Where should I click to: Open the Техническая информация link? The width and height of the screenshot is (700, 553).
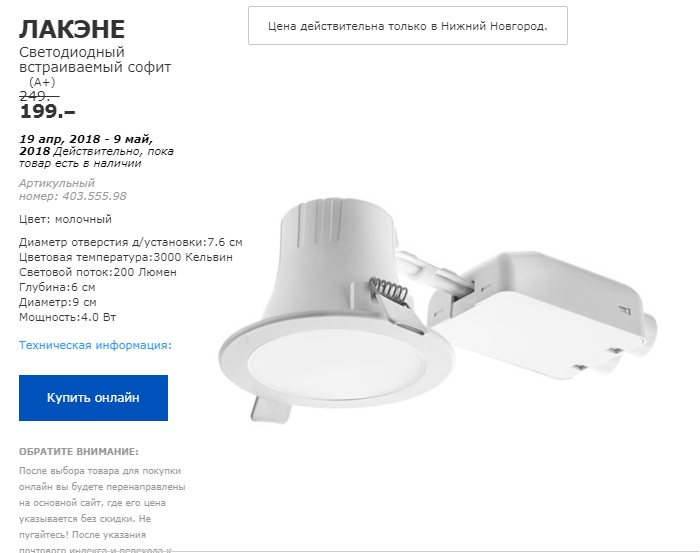[x=95, y=345]
